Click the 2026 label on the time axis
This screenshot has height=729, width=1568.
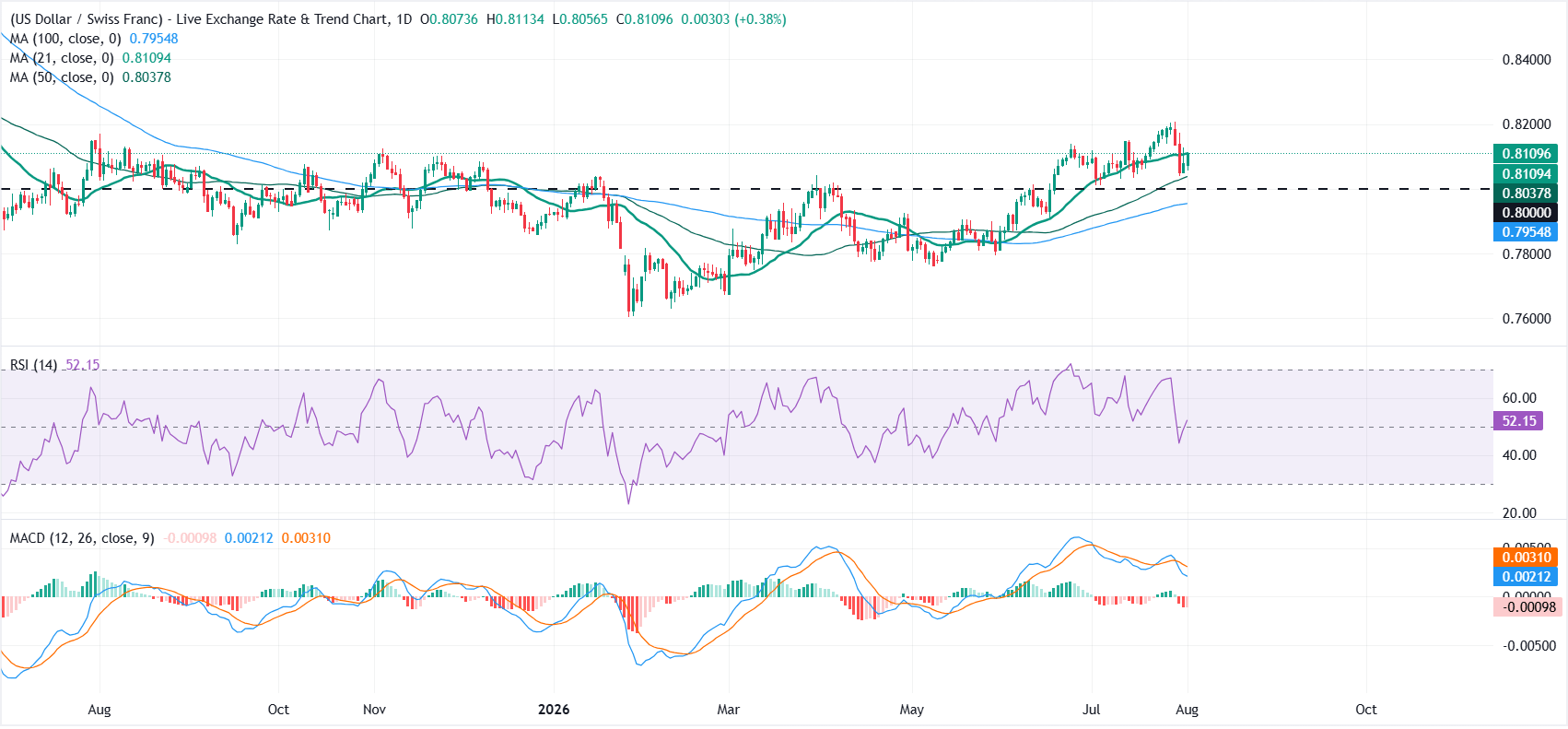point(554,710)
